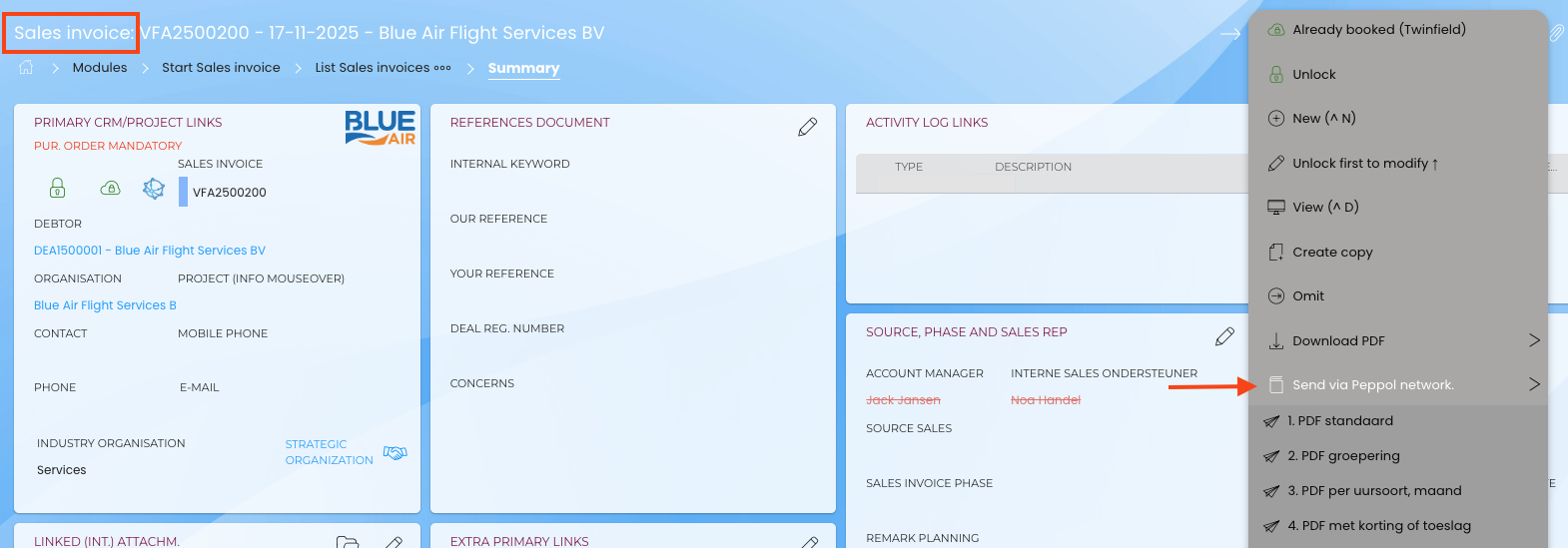
Task: Click the Services industry value
Action: [x=62, y=470]
